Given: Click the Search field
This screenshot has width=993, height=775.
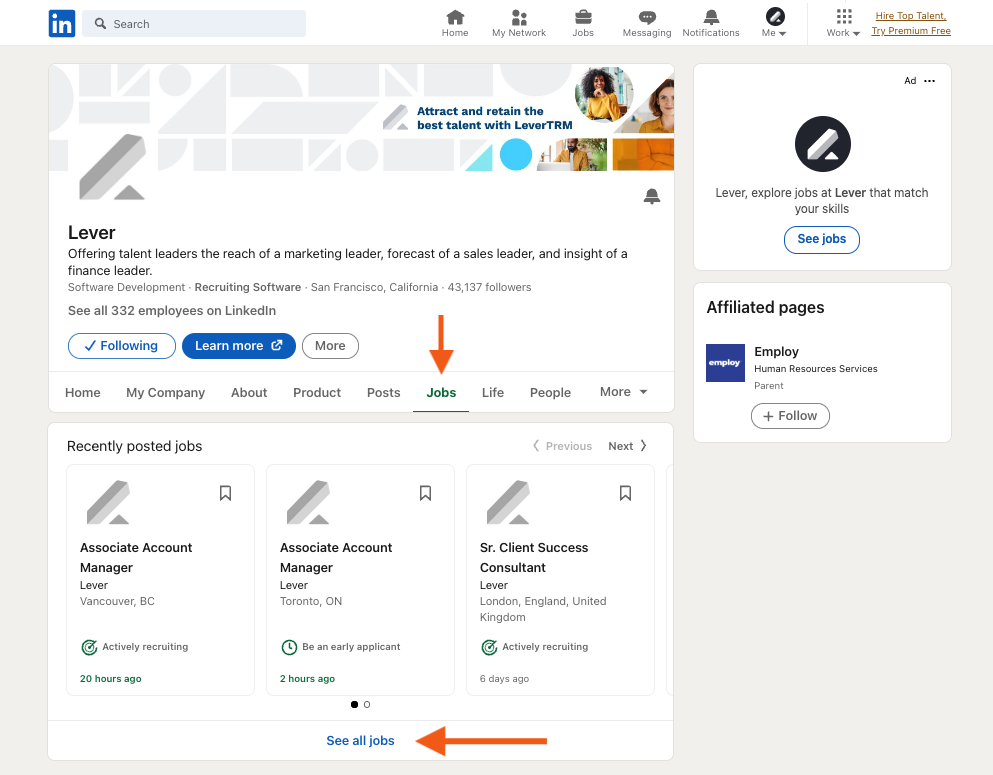Looking at the screenshot, I should coord(194,23).
